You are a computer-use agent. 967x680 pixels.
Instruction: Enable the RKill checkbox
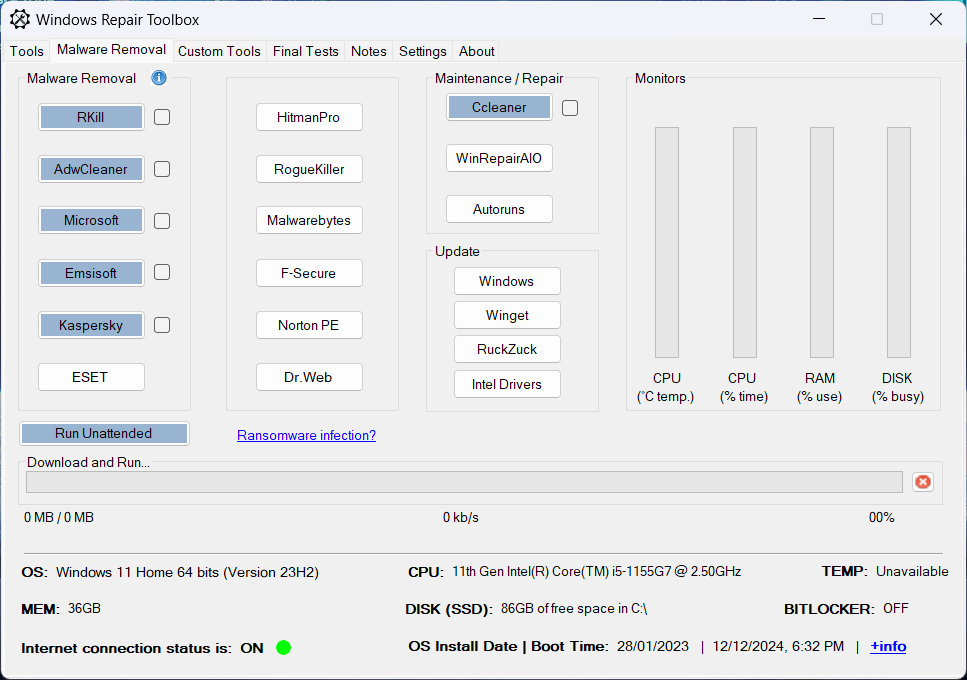tap(162, 117)
